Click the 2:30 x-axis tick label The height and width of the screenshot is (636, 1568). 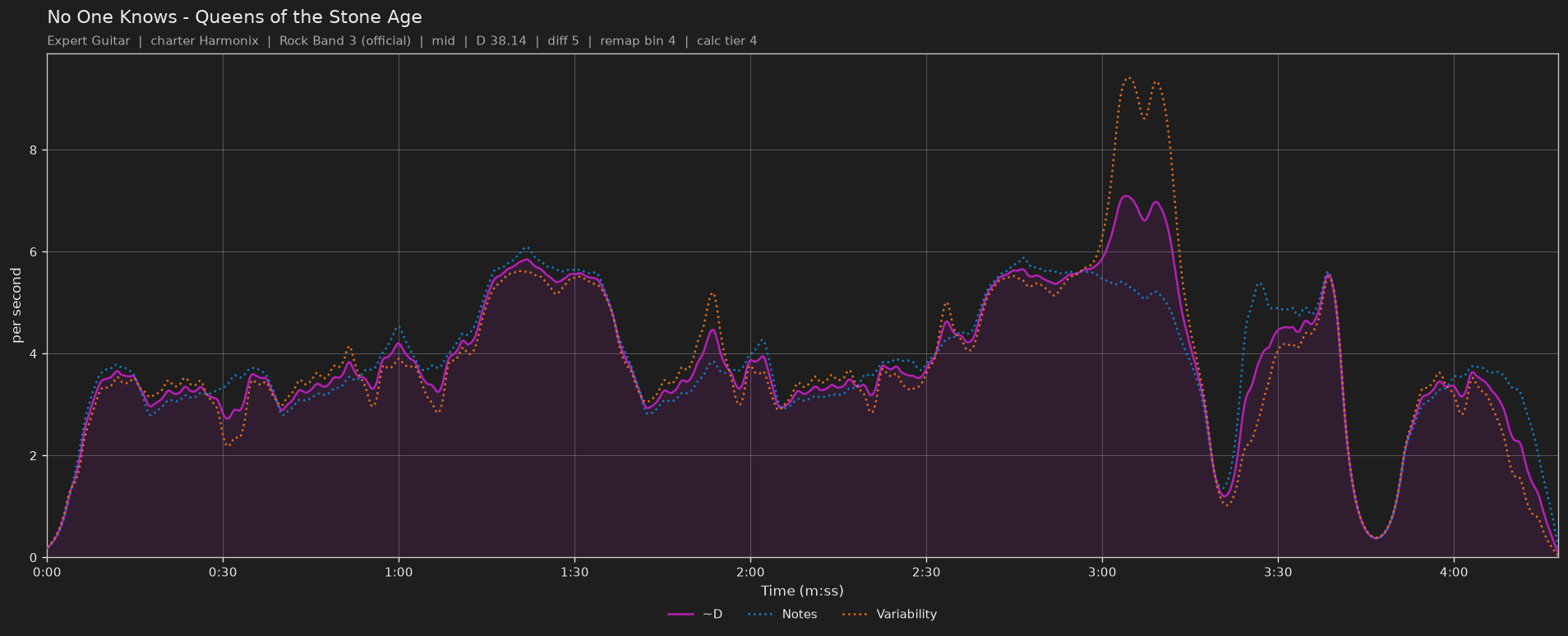[926, 572]
